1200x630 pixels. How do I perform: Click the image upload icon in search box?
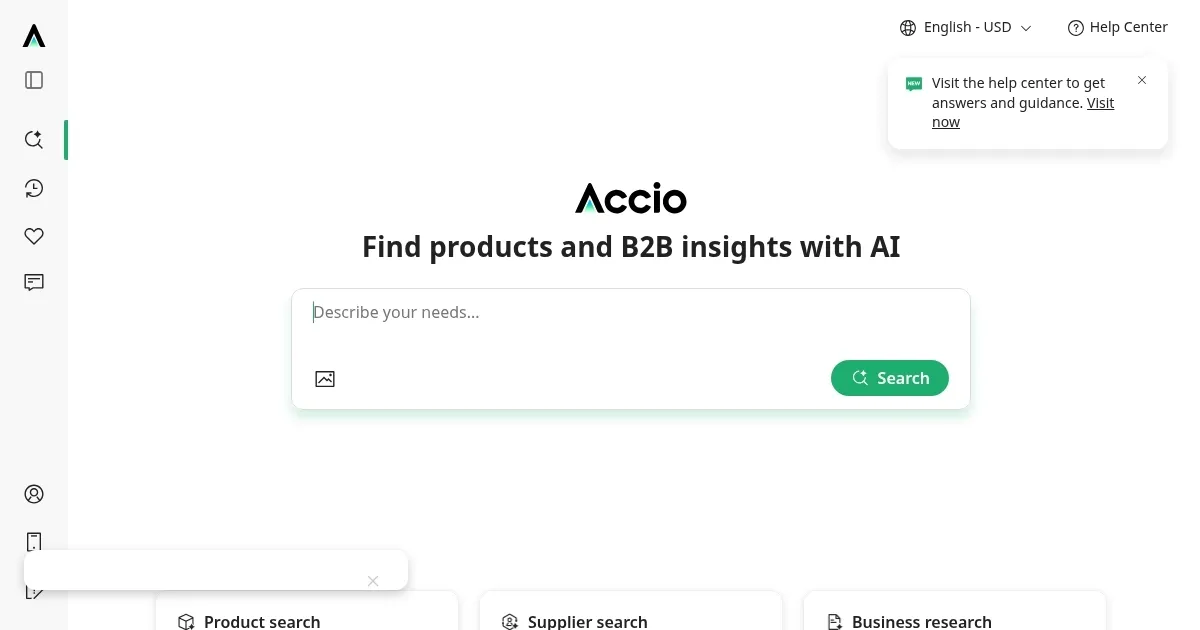tap(324, 379)
